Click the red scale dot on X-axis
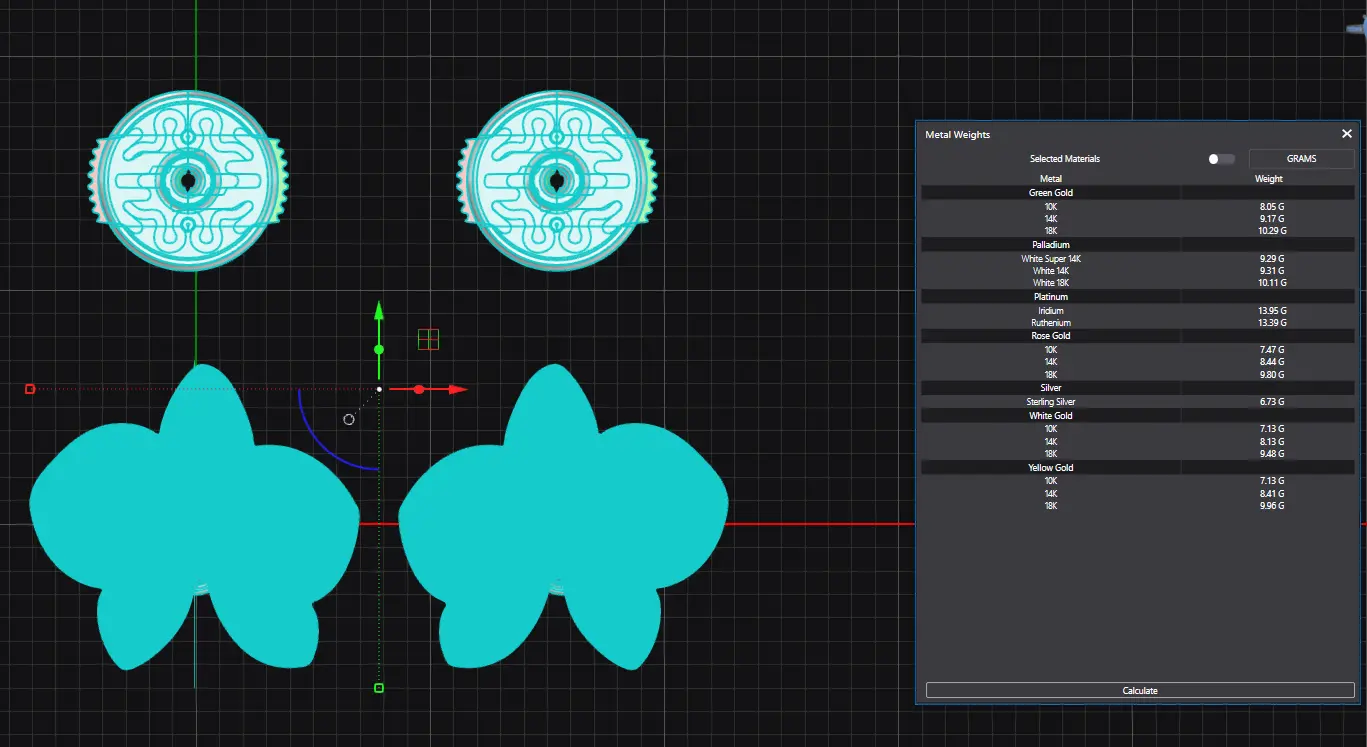This screenshot has height=747, width=1367. click(419, 389)
